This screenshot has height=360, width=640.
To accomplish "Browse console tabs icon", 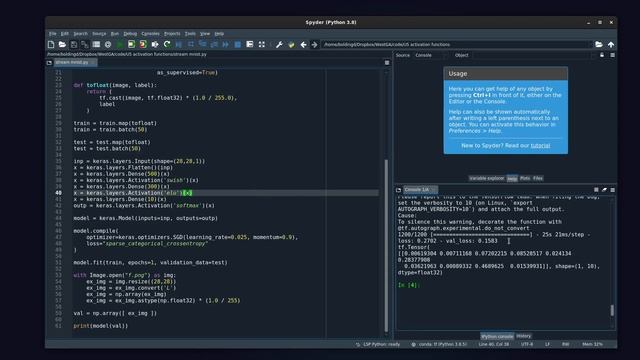I will point(399,190).
